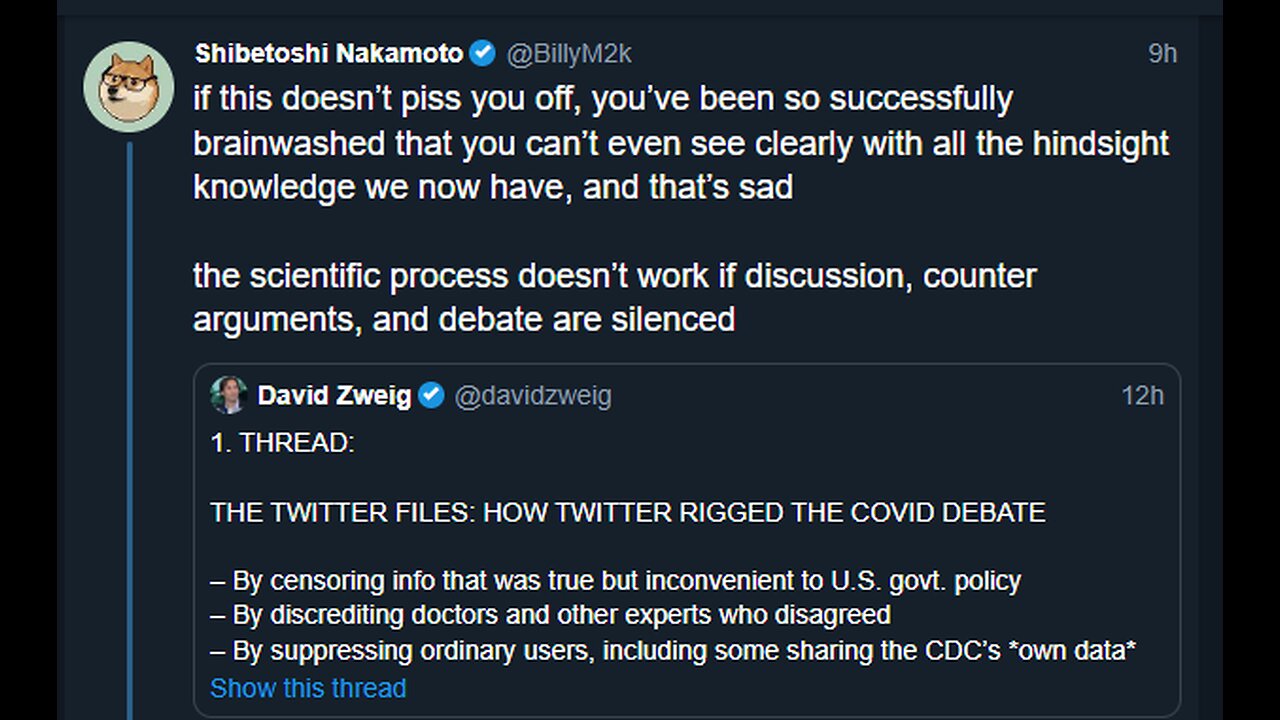Click the Shibetoshi Nakamoto display name
The width and height of the screenshot is (1280, 720).
[x=329, y=53]
